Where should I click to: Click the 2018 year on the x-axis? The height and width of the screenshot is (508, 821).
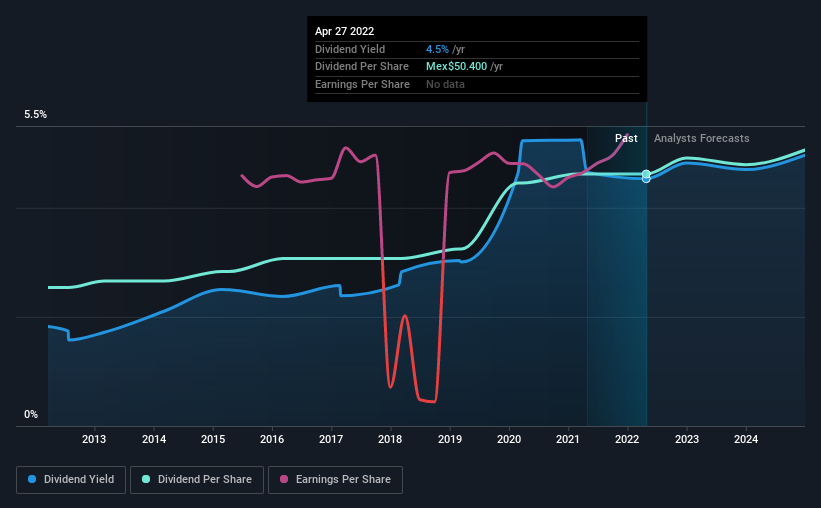(390, 439)
